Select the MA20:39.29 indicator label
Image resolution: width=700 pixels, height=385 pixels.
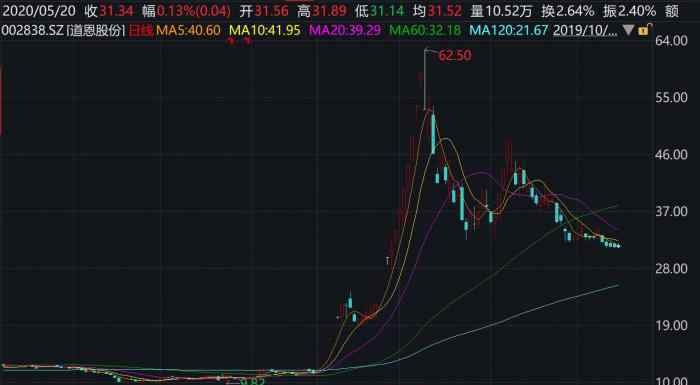pos(345,31)
